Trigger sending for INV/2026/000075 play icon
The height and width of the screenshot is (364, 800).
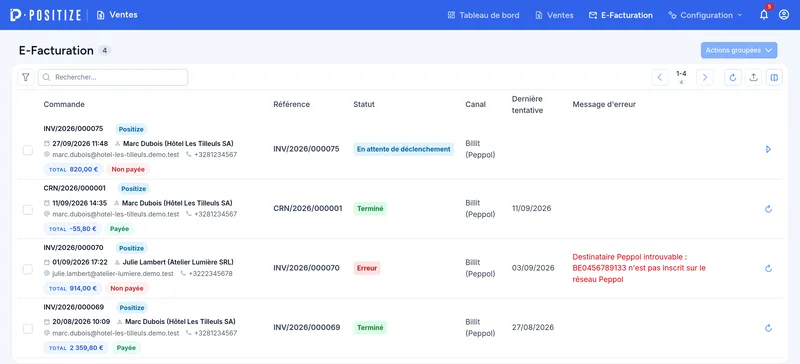tap(768, 149)
